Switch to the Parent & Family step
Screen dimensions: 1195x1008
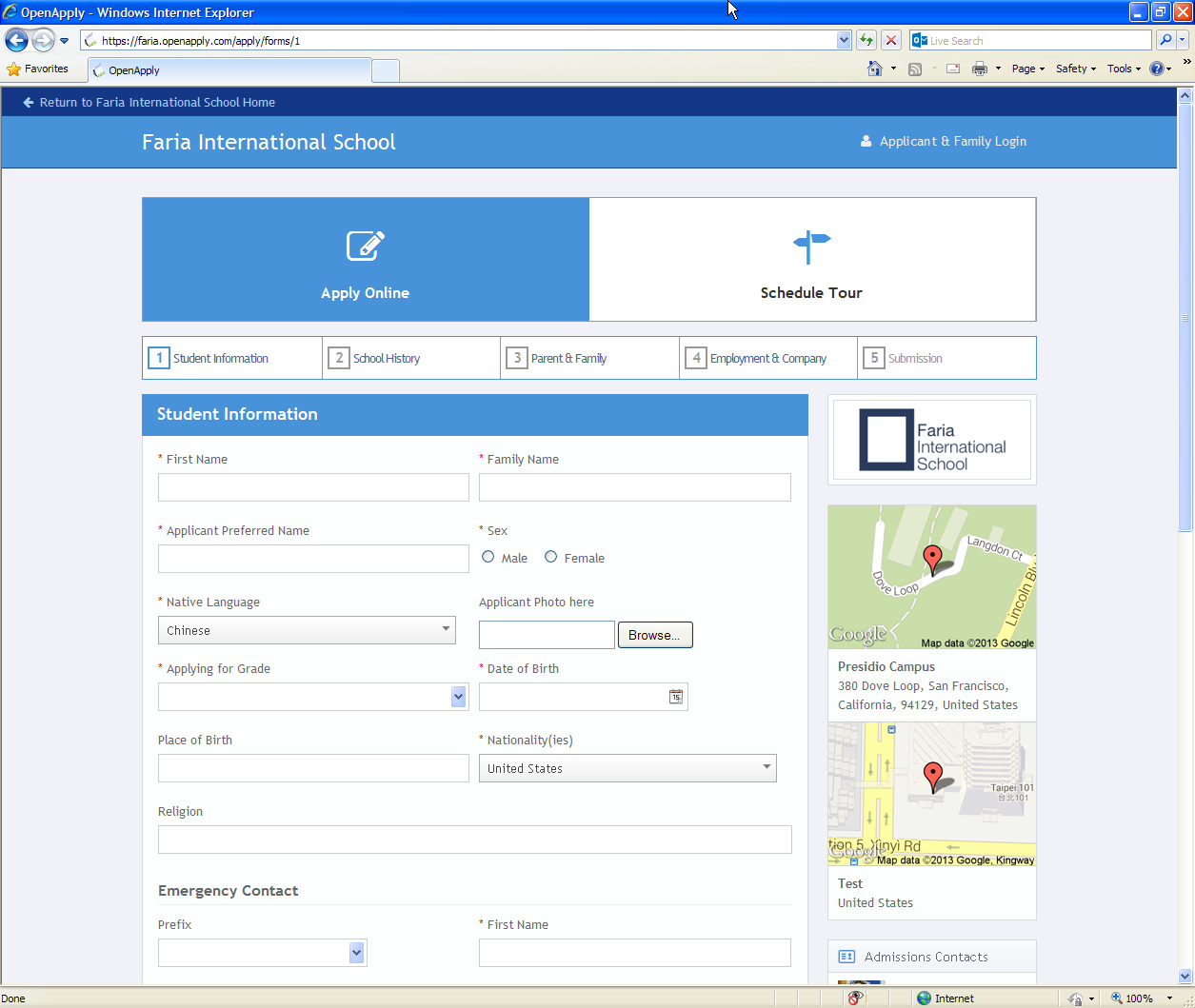click(589, 358)
